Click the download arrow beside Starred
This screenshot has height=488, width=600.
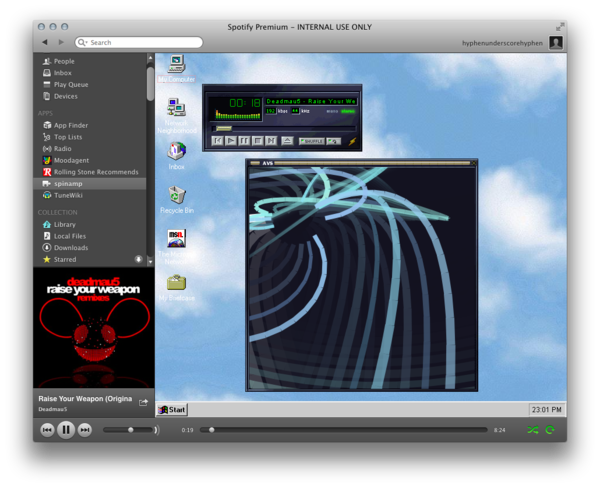tap(139, 259)
